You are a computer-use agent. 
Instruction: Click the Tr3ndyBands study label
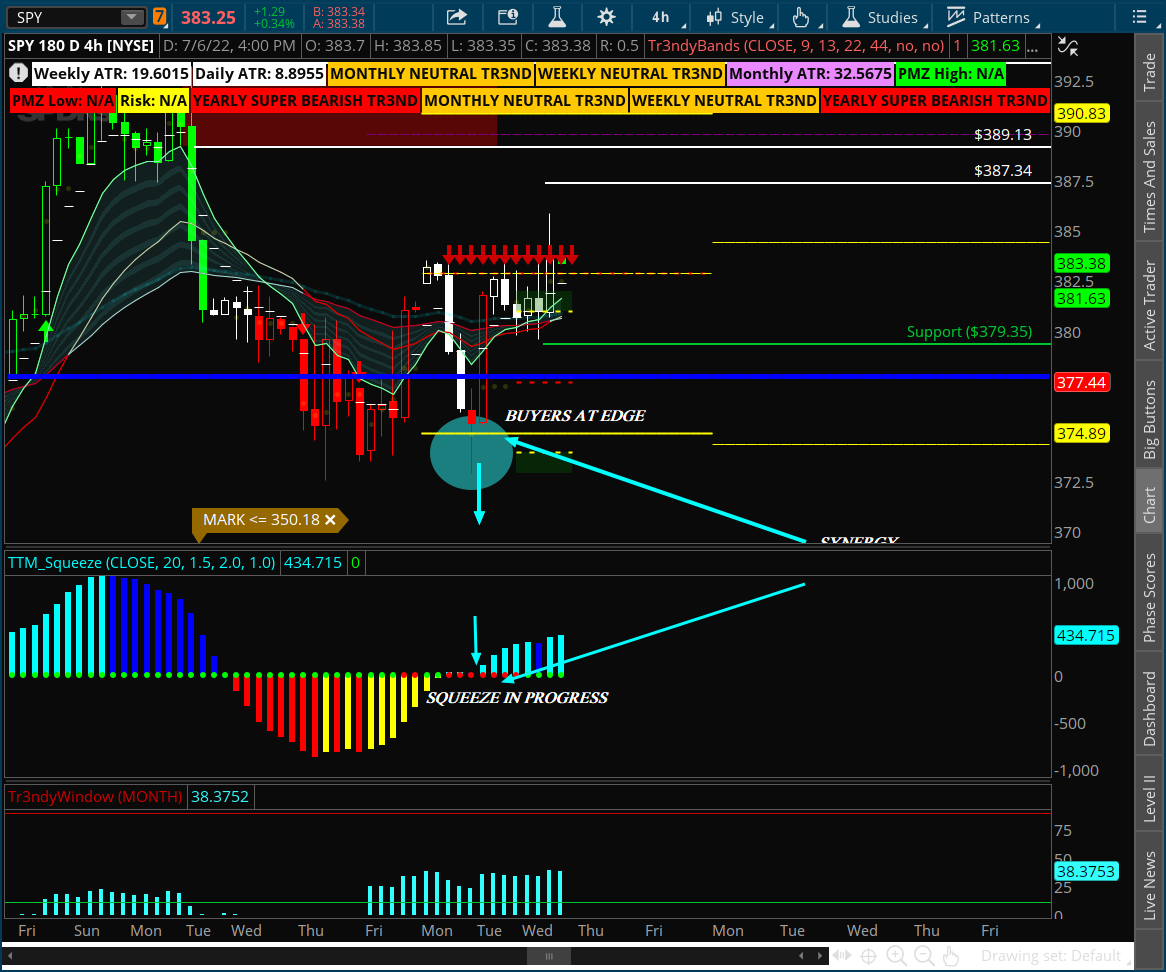796,46
